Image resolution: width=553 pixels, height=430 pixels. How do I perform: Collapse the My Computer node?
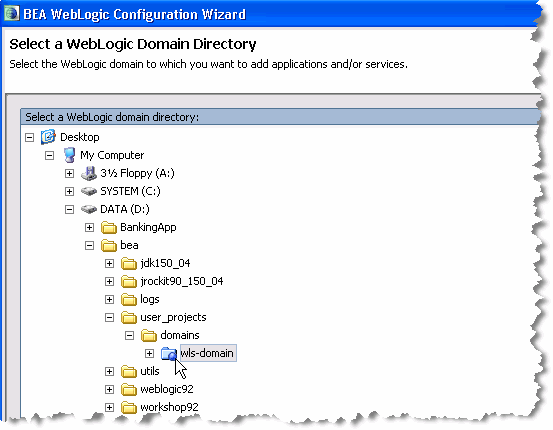pyautogui.click(x=49, y=155)
